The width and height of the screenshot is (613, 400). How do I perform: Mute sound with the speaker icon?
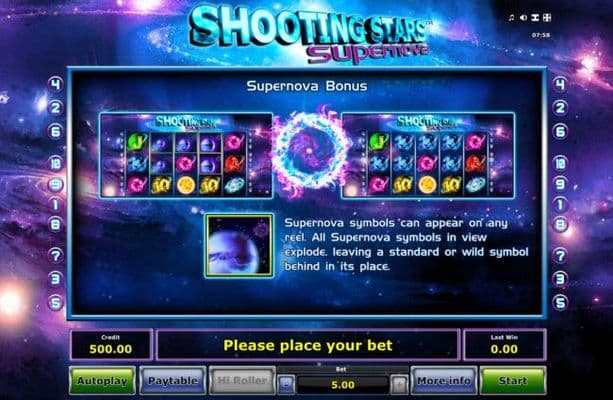point(523,18)
